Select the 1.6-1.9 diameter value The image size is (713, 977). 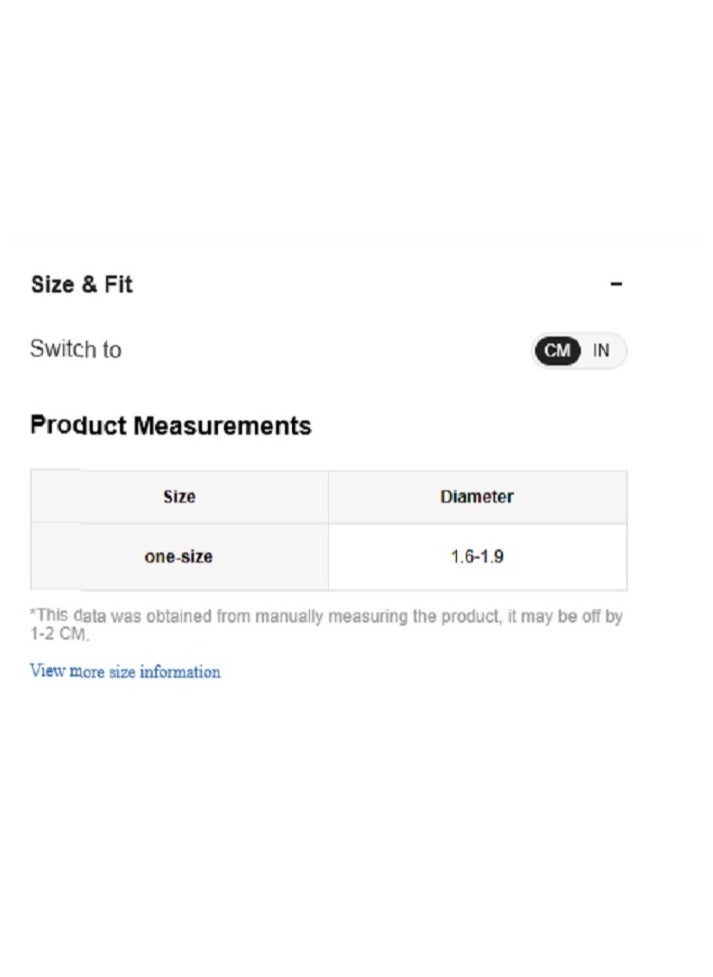click(x=477, y=556)
